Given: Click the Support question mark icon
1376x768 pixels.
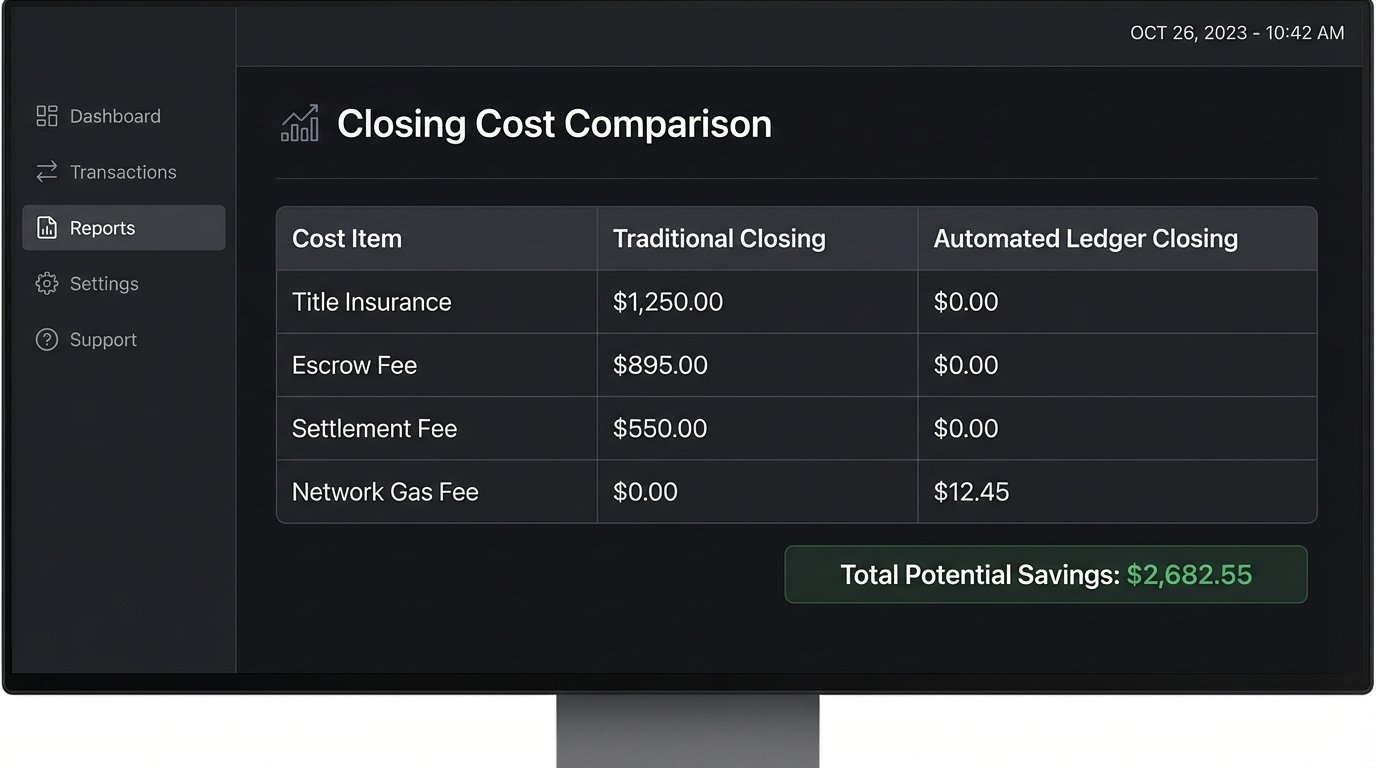Looking at the screenshot, I should tap(46, 340).
